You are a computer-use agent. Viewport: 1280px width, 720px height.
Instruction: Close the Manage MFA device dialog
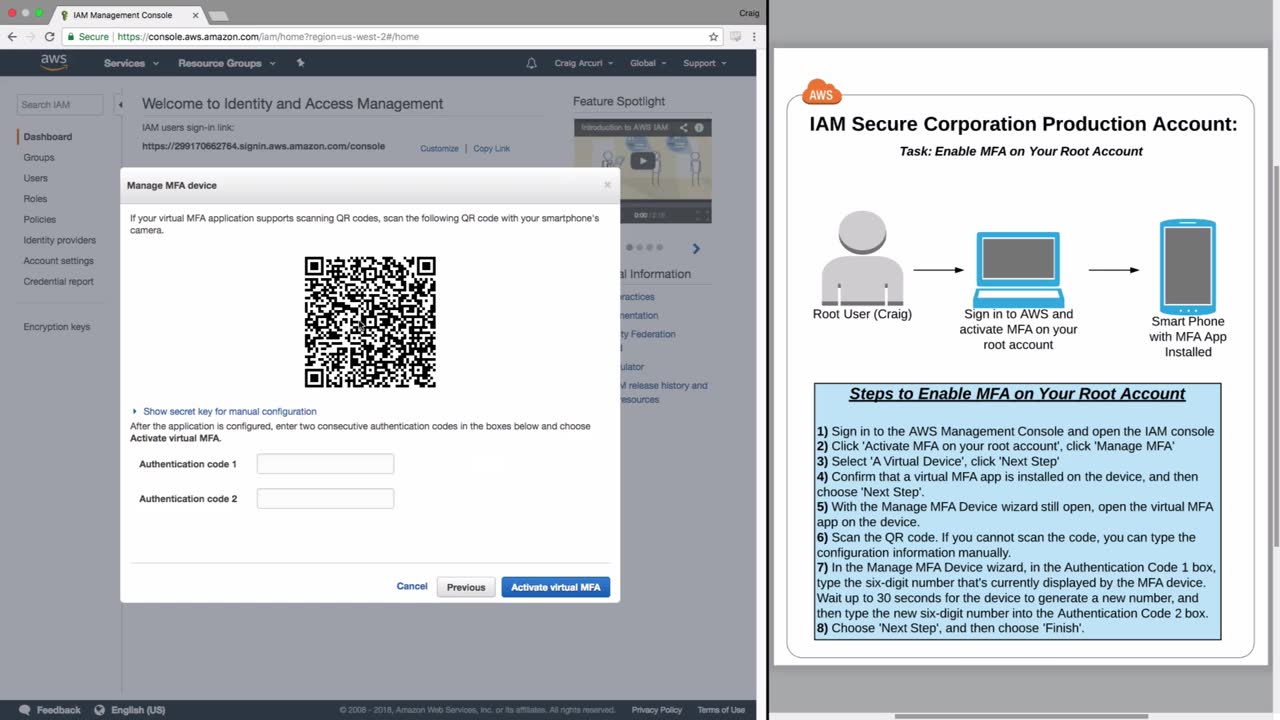607,185
